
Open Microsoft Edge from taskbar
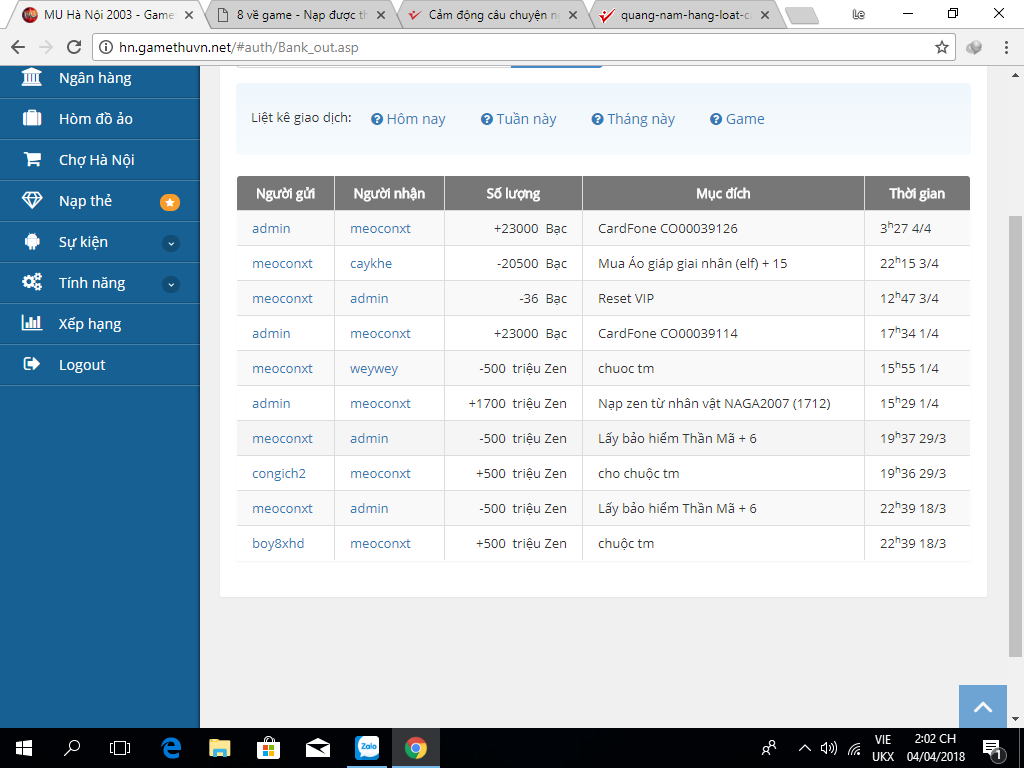pyautogui.click(x=171, y=748)
